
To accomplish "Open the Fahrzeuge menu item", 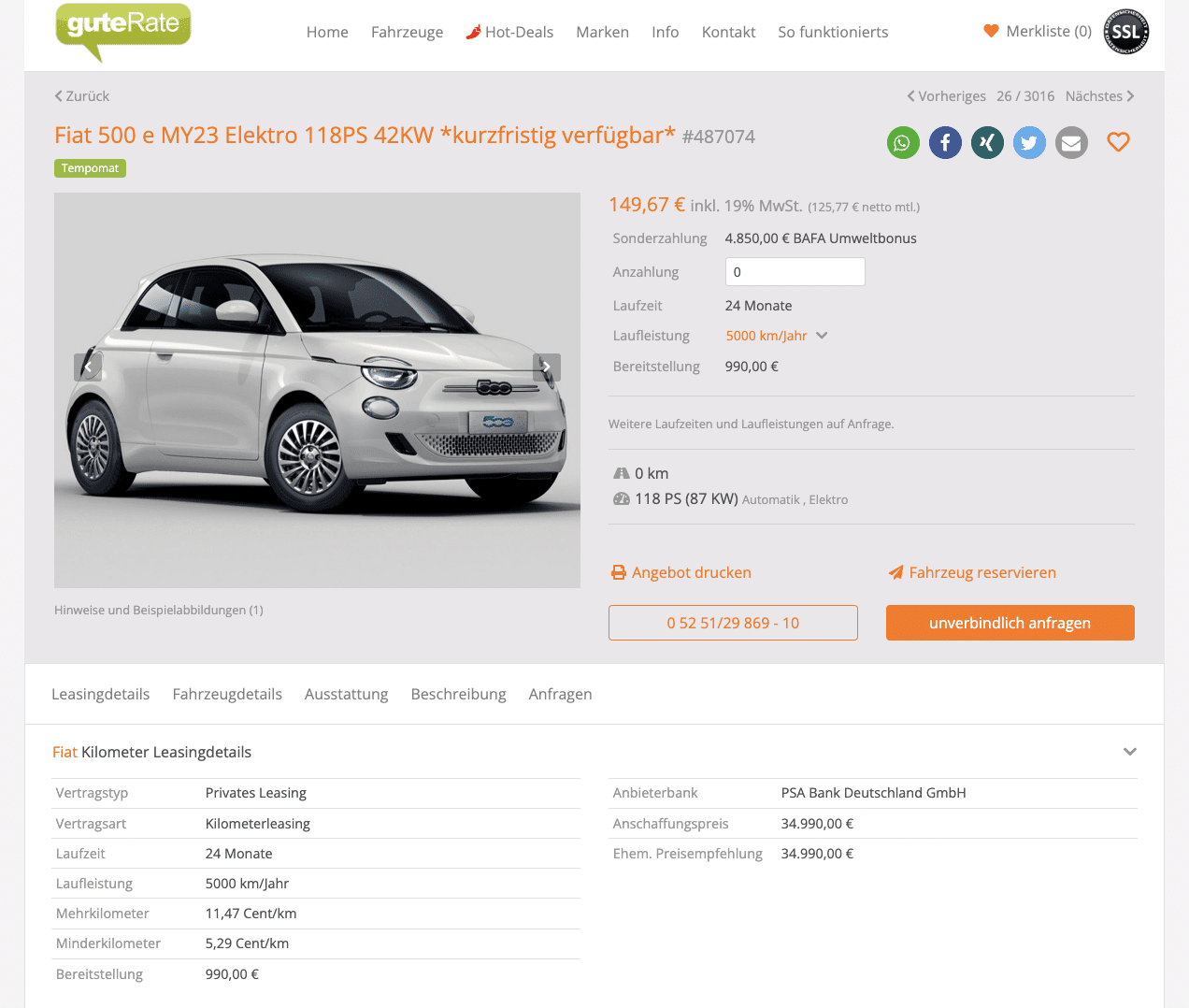I will 408,32.
